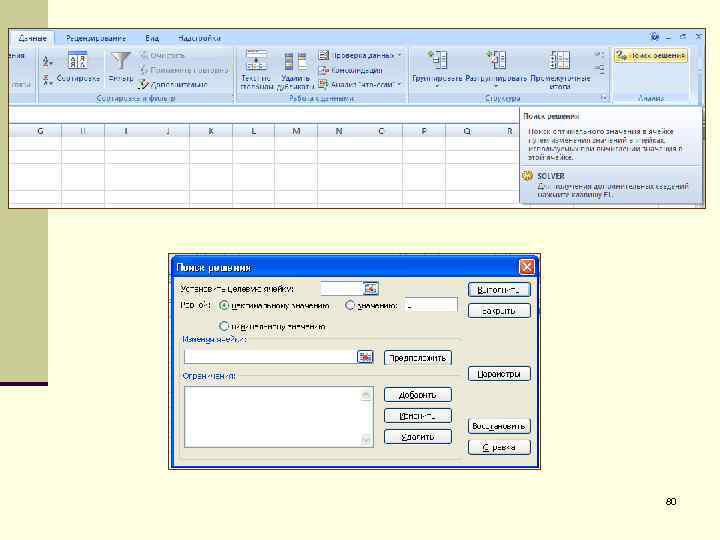Expand Проверка данных dropdown arrow
Viewport: 720px width, 540px height.
tap(399, 56)
